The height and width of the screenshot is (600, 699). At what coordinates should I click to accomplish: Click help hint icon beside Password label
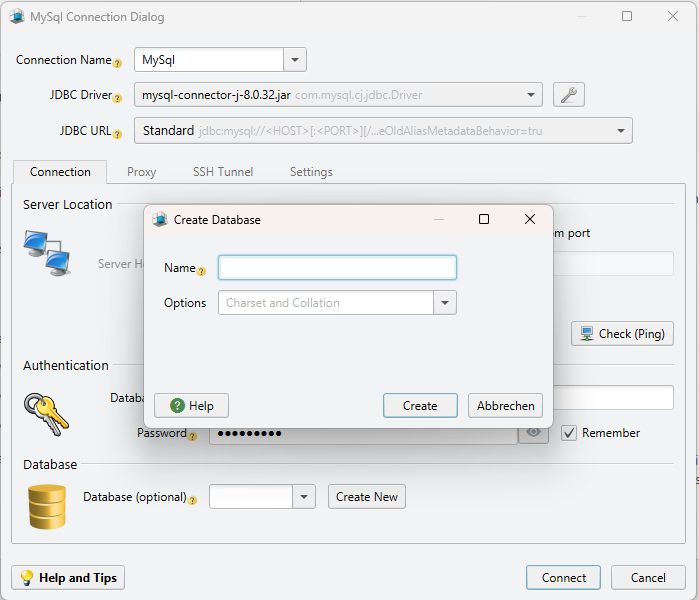coord(193,436)
